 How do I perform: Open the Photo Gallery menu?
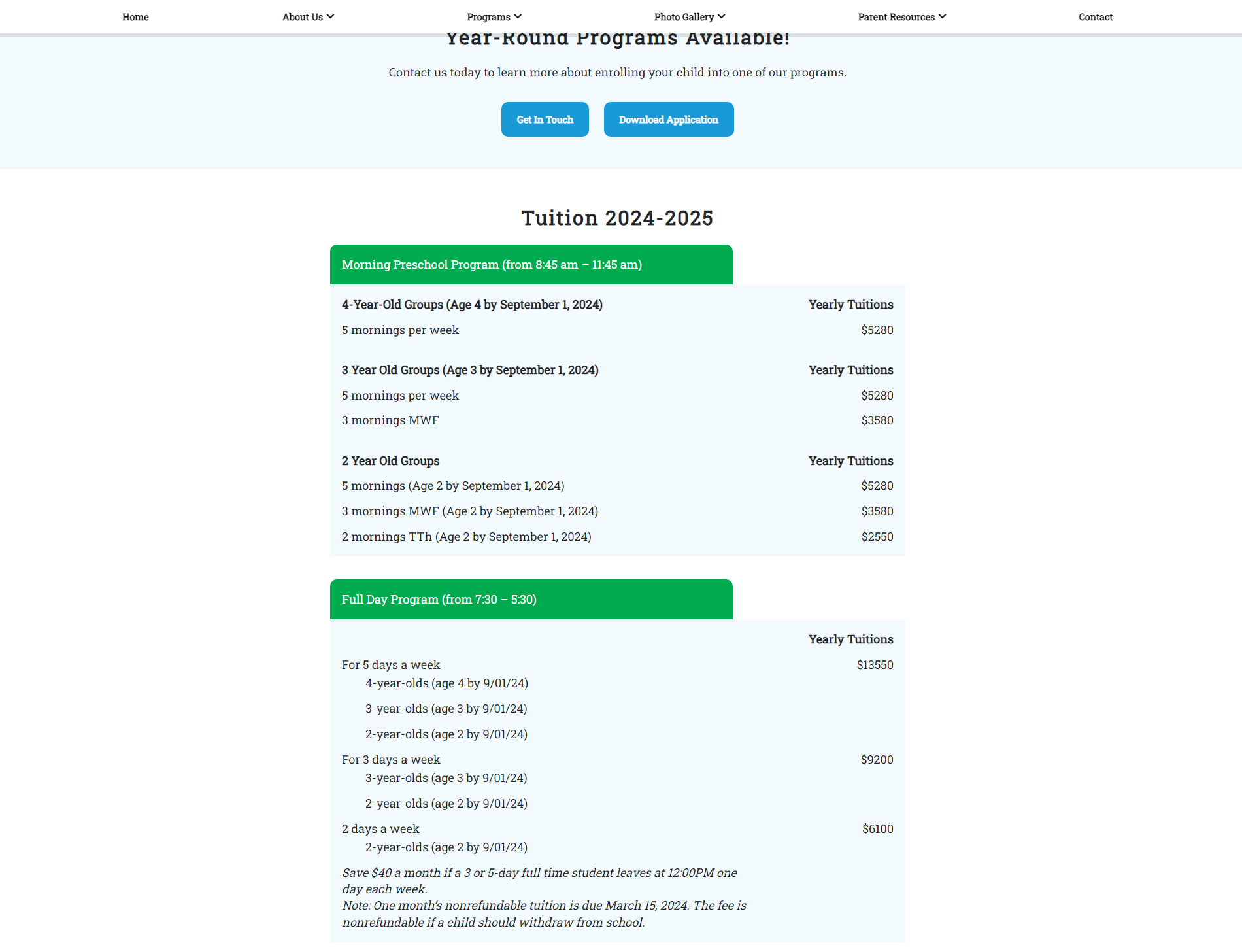(x=684, y=17)
